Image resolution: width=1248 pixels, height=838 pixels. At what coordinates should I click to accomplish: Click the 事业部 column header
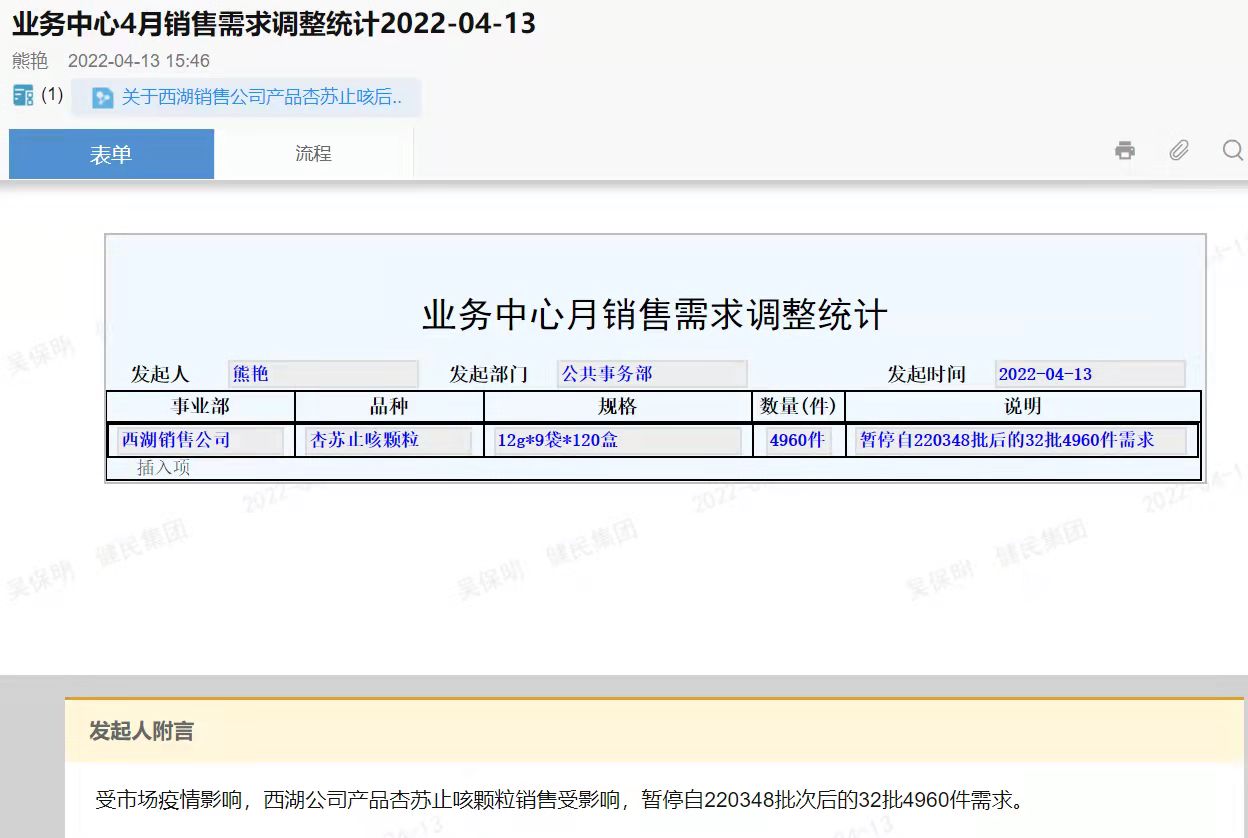200,407
